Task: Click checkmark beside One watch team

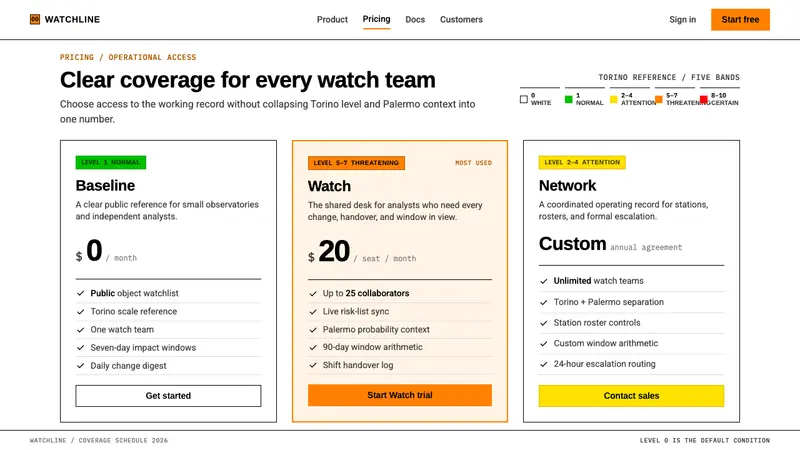Action: (x=81, y=330)
